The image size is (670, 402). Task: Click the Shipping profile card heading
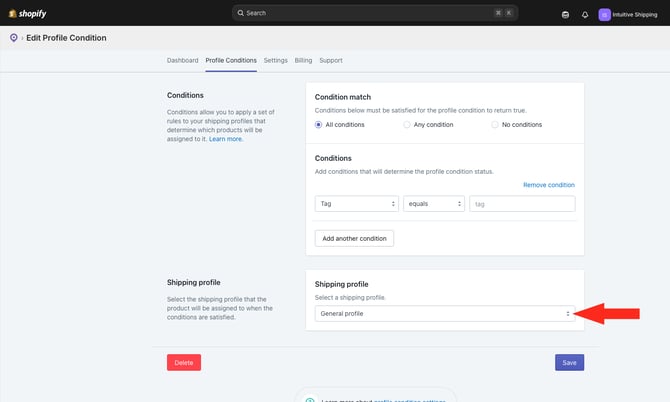tap(341, 284)
